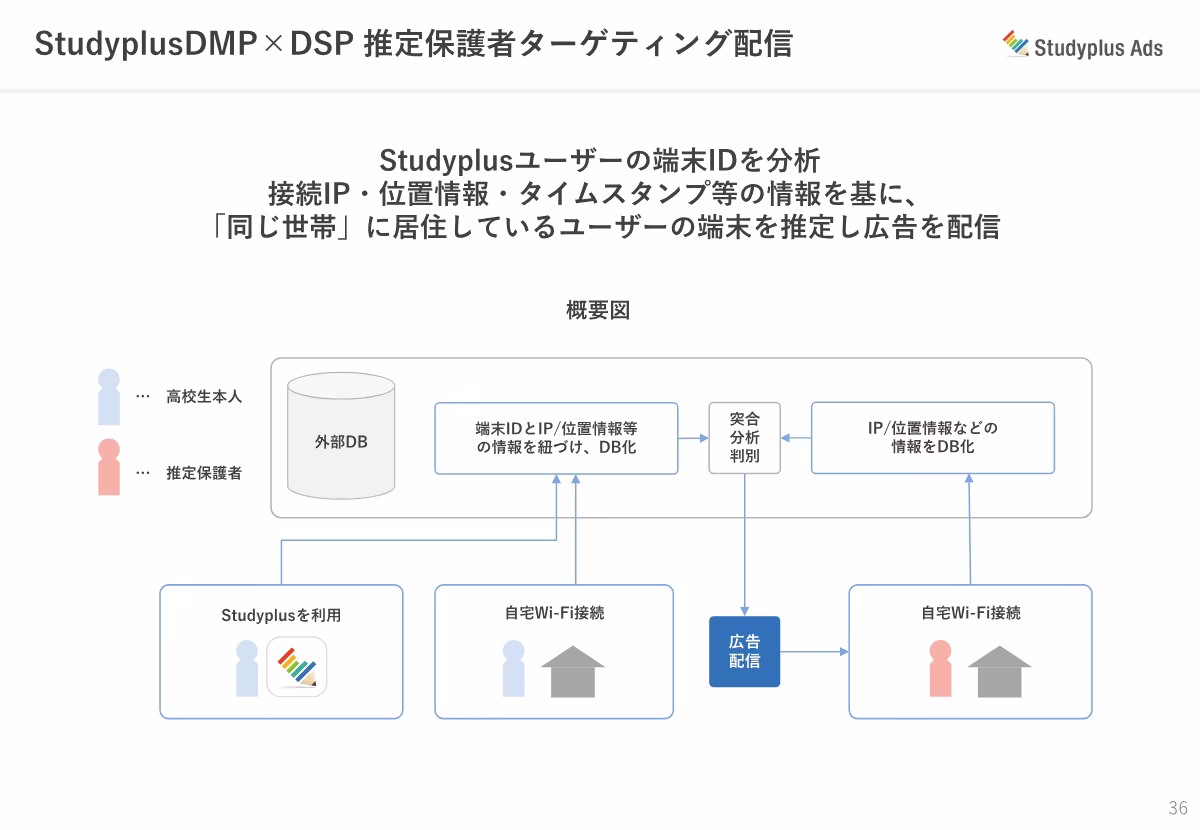Viewport: 1200px width, 830px height.
Task: Click the IP/位置情報などの情報をDB化 box
Action: tap(933, 438)
